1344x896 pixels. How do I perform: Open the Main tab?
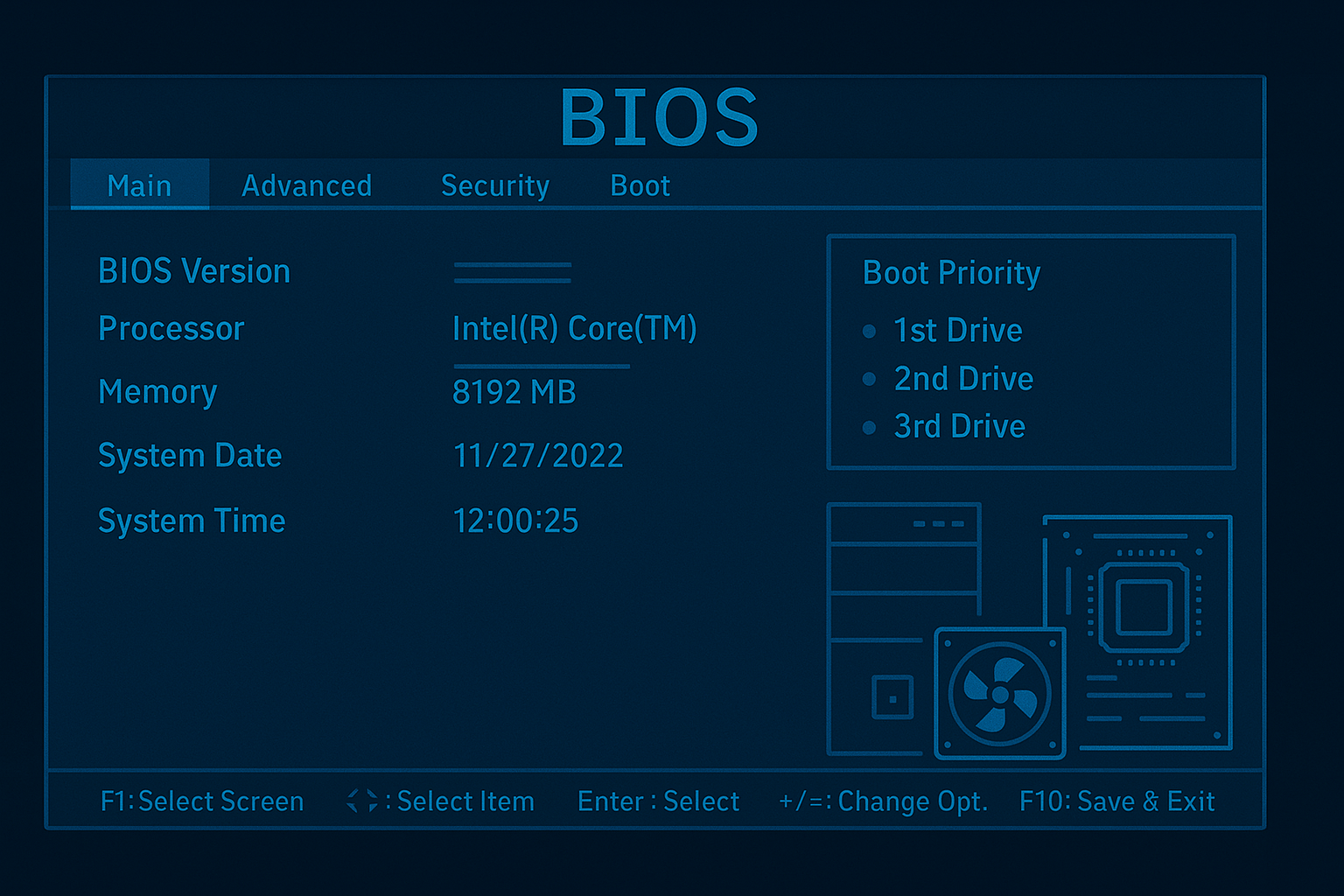[x=139, y=185]
